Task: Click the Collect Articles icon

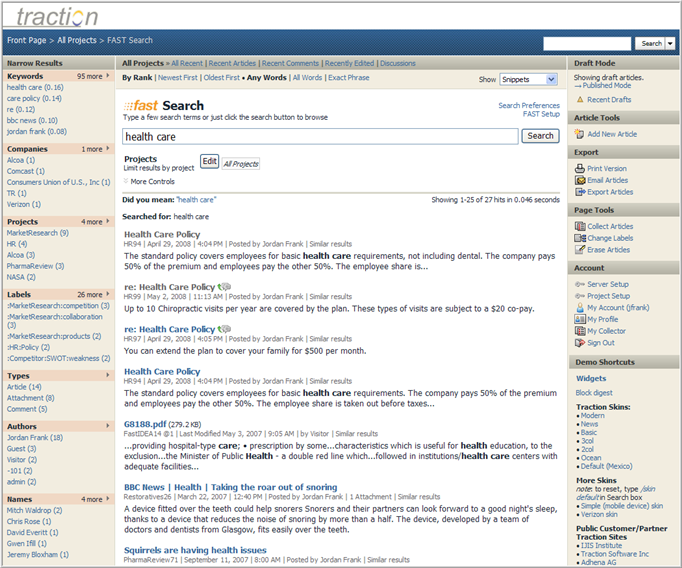Action: coord(580,227)
